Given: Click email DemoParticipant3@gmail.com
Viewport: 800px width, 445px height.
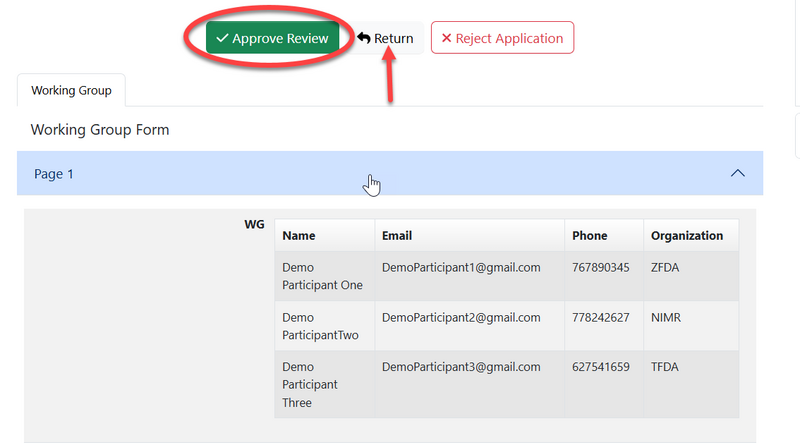Looking at the screenshot, I should tap(461, 367).
